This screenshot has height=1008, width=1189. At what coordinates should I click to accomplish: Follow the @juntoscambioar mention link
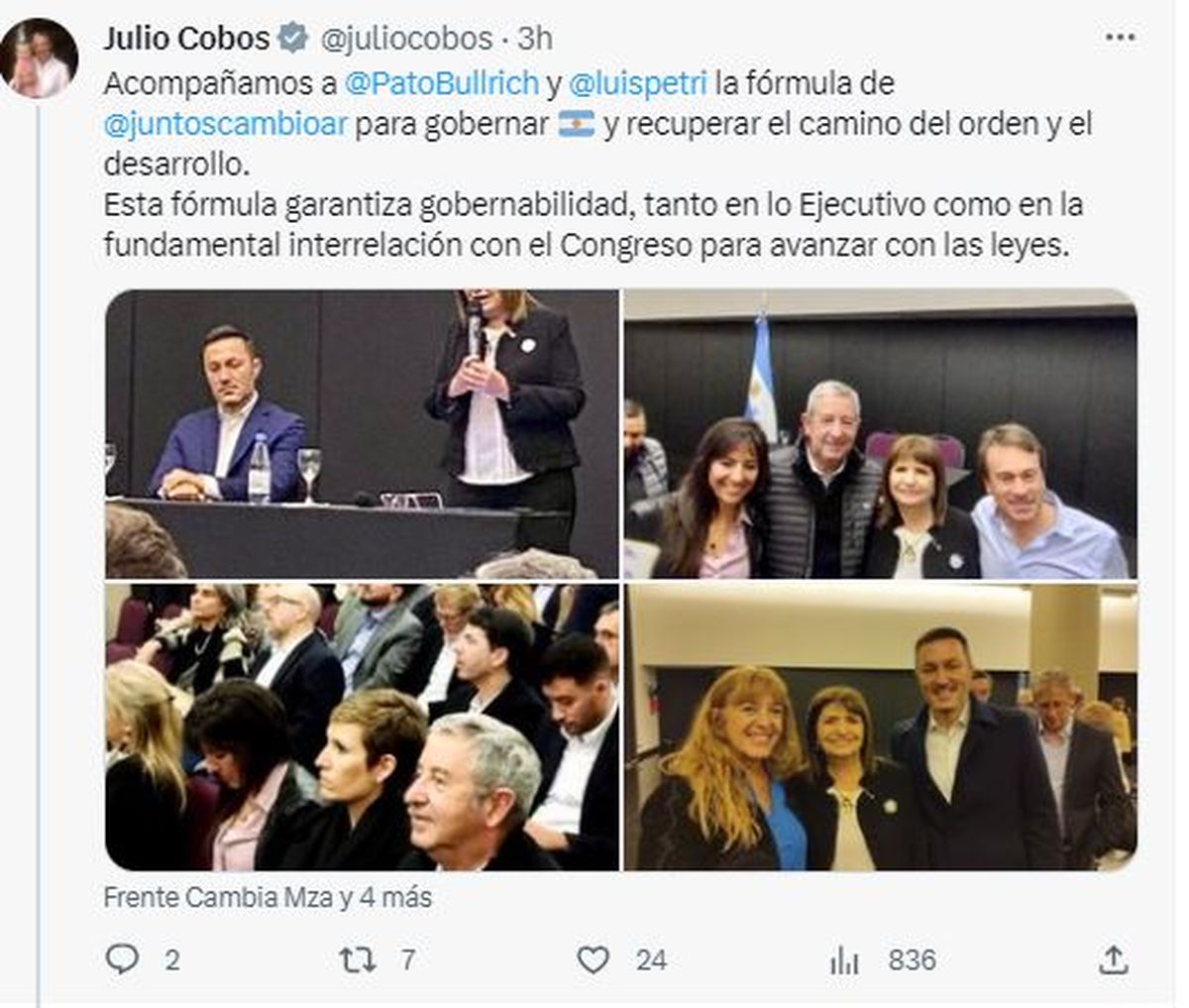click(225, 125)
